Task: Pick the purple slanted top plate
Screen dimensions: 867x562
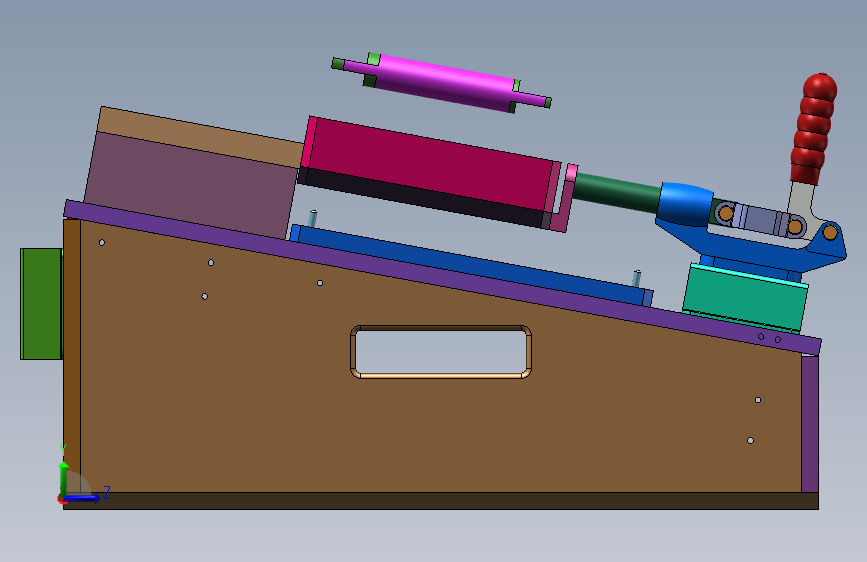Action: coord(442,278)
